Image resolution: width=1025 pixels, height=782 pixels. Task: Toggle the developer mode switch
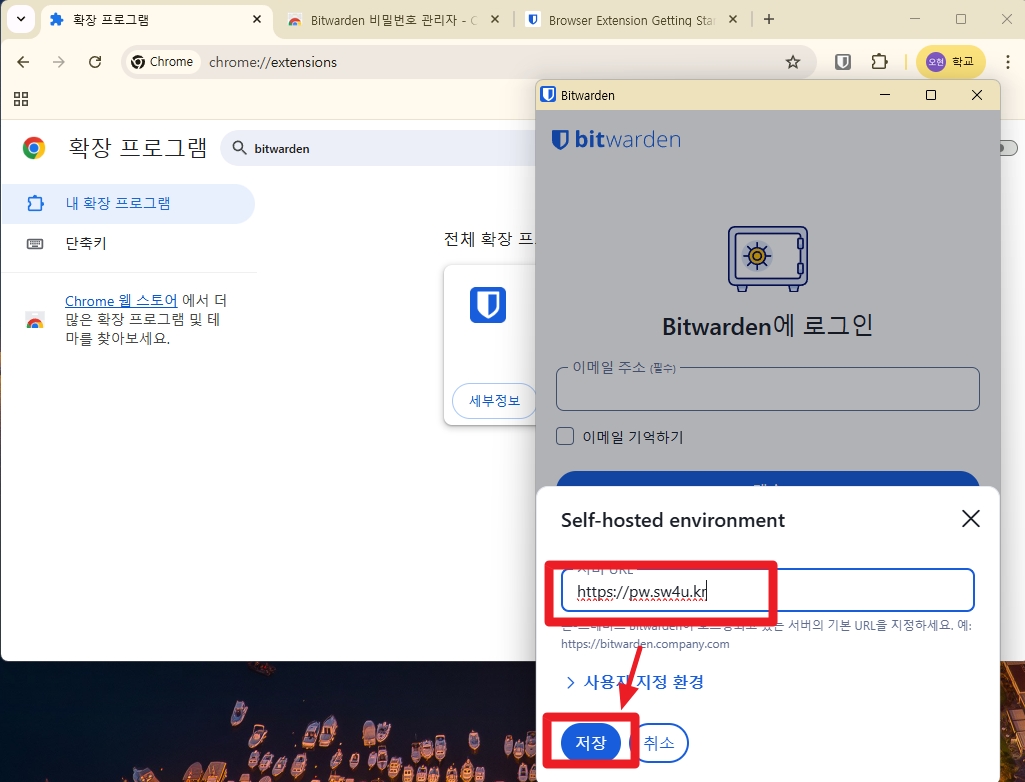tap(1006, 147)
